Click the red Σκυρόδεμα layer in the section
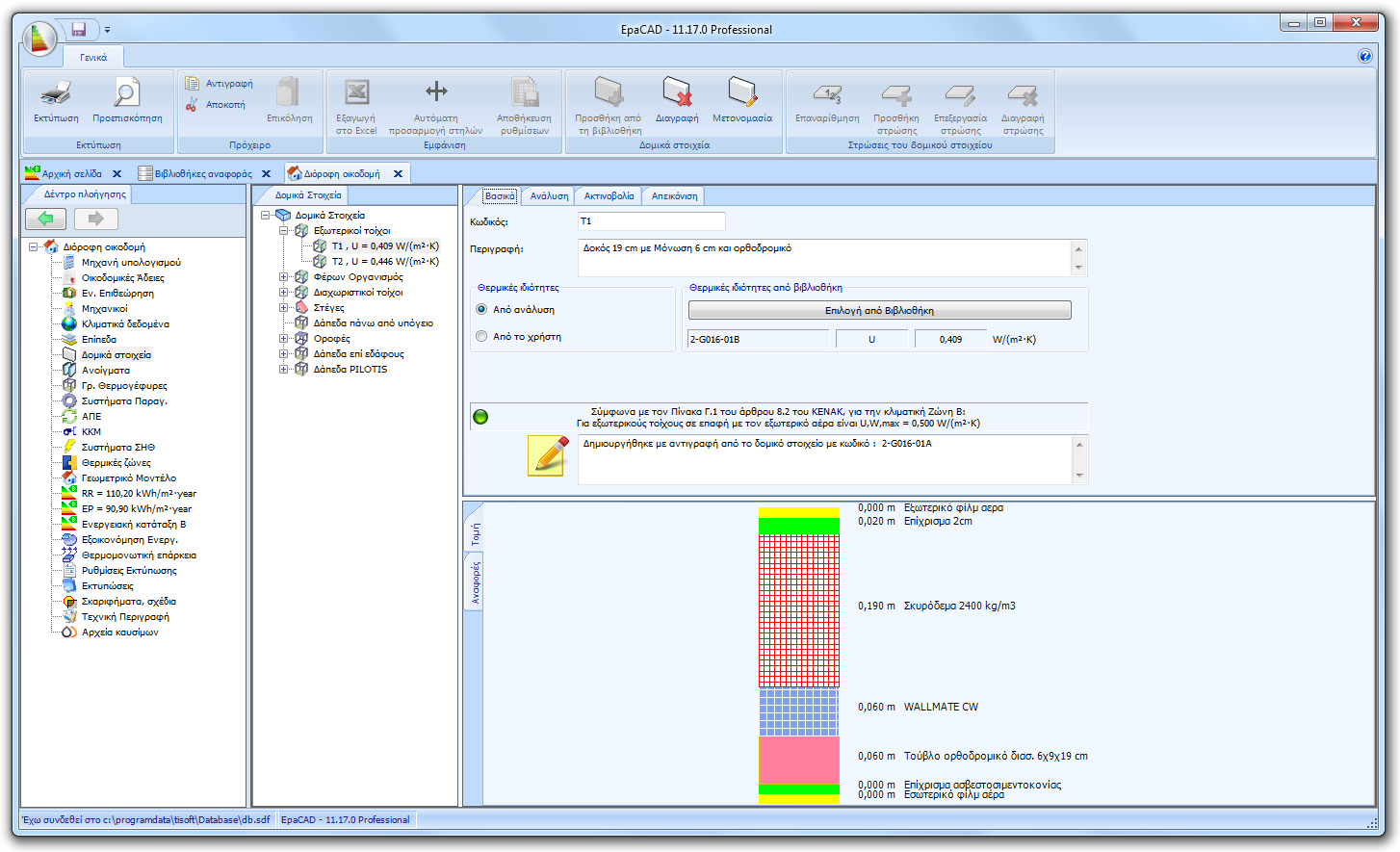1400x852 pixels. point(798,607)
